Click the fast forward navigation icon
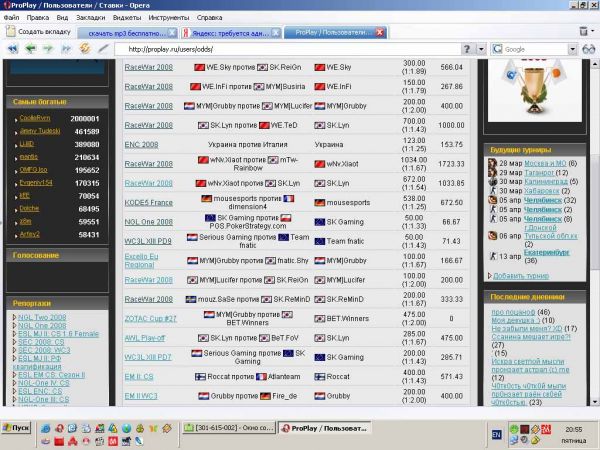This screenshot has height=450, width=600. (66, 49)
